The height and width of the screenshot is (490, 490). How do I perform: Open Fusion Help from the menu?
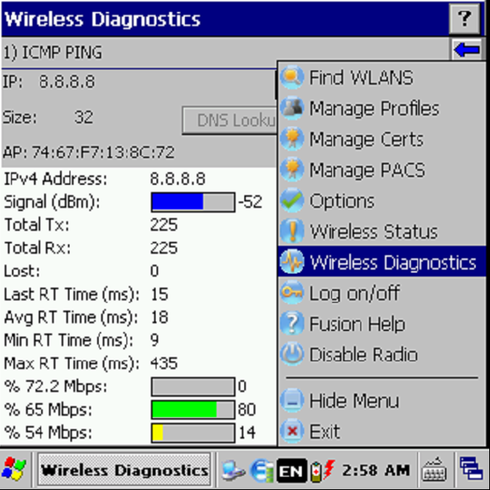(x=382, y=323)
